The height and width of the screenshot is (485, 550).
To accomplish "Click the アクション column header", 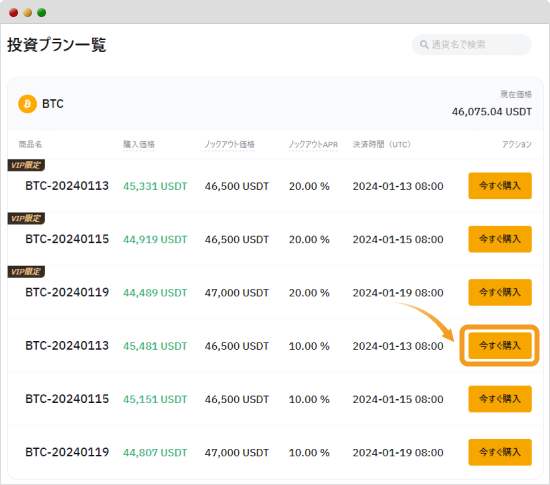I will (517, 144).
